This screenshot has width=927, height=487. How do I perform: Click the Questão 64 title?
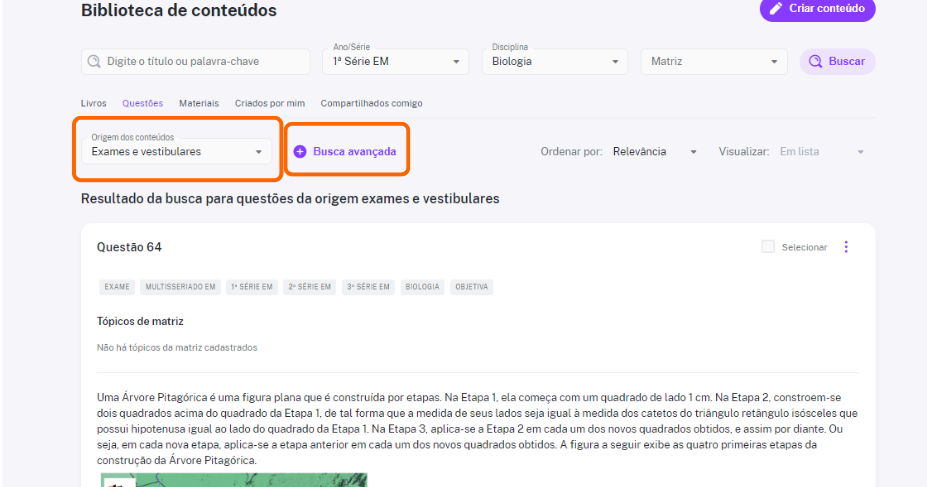click(129, 247)
